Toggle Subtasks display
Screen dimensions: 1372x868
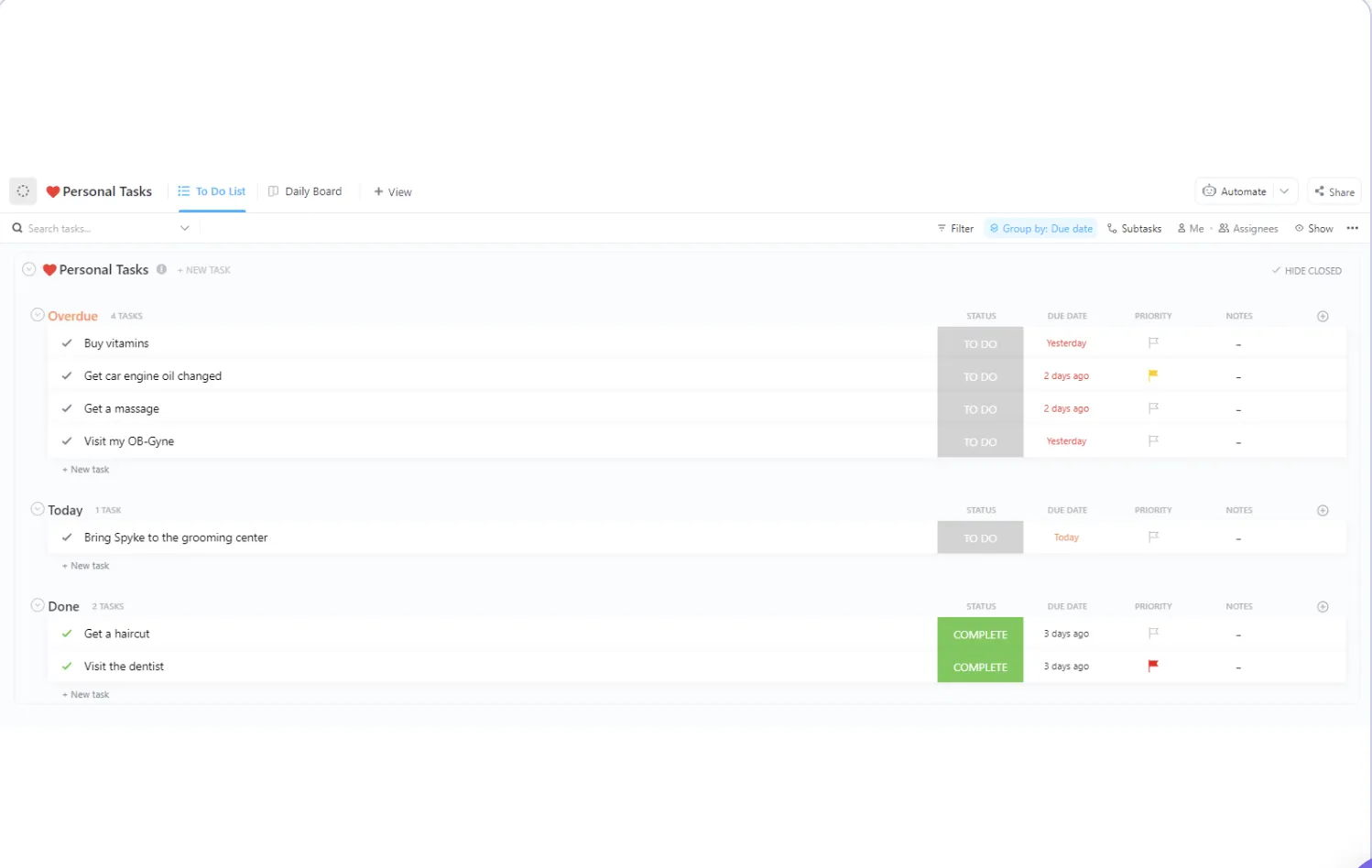(1134, 228)
